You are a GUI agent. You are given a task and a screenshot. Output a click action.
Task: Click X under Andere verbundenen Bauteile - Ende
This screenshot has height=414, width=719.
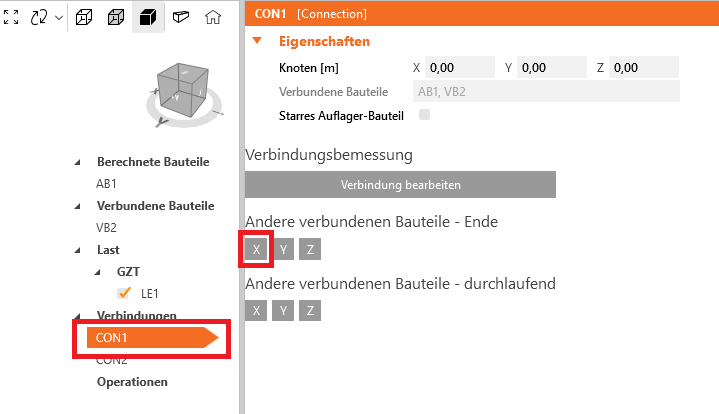pos(256,249)
